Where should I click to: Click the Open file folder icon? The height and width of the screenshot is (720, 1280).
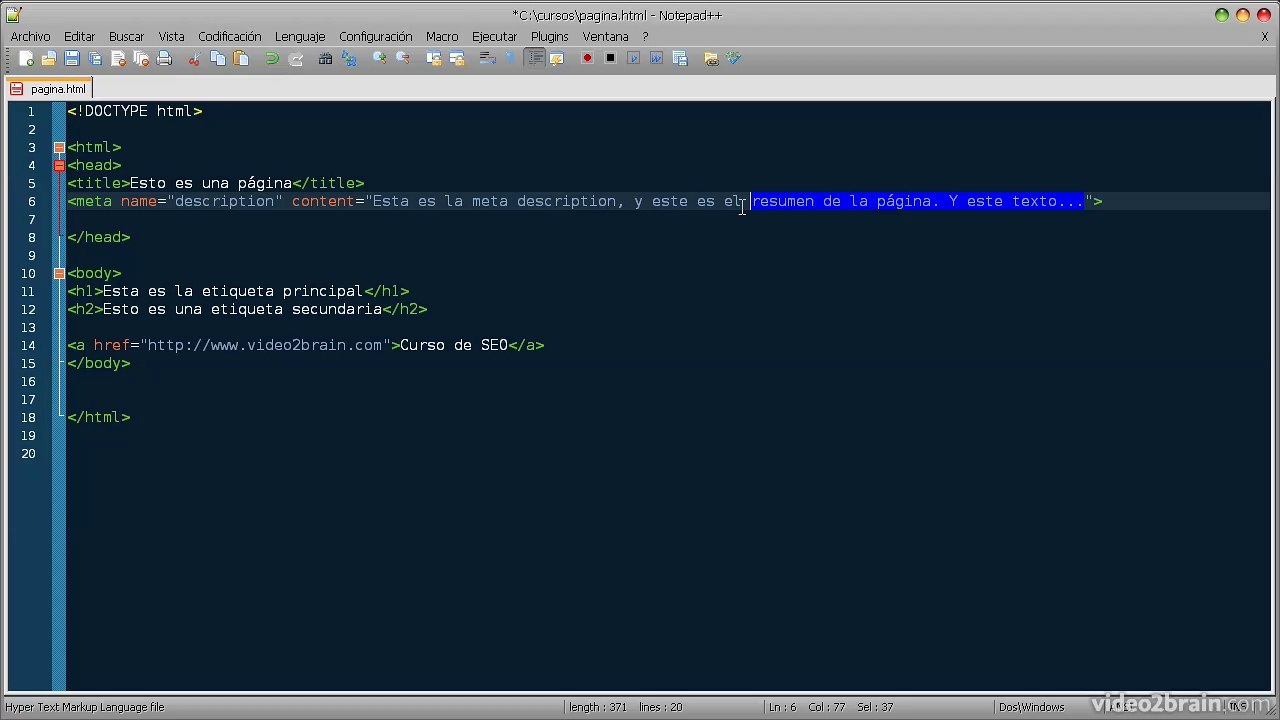click(x=49, y=59)
